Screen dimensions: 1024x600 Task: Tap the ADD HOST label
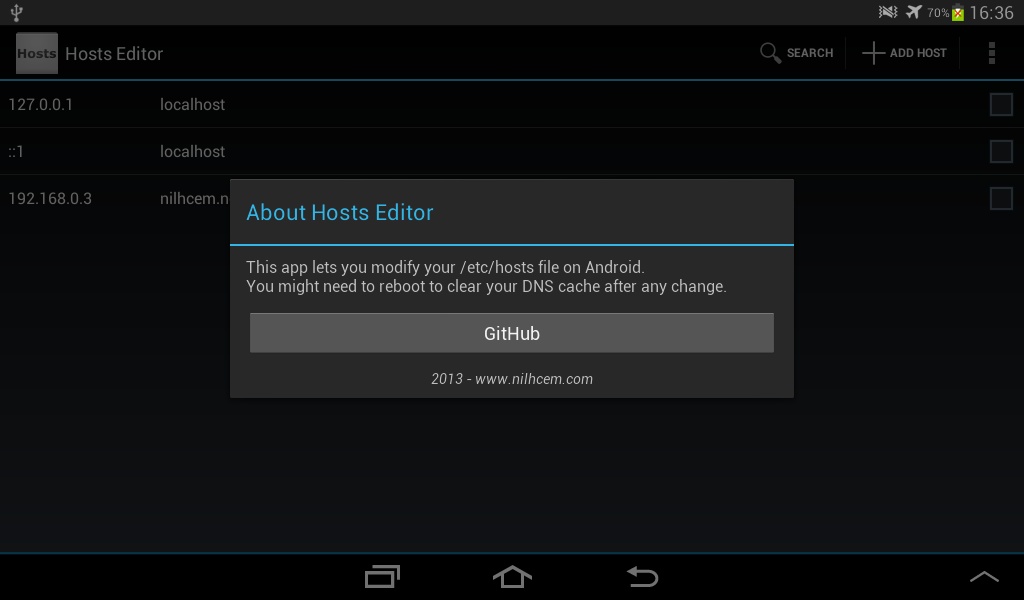pyautogui.click(x=918, y=53)
